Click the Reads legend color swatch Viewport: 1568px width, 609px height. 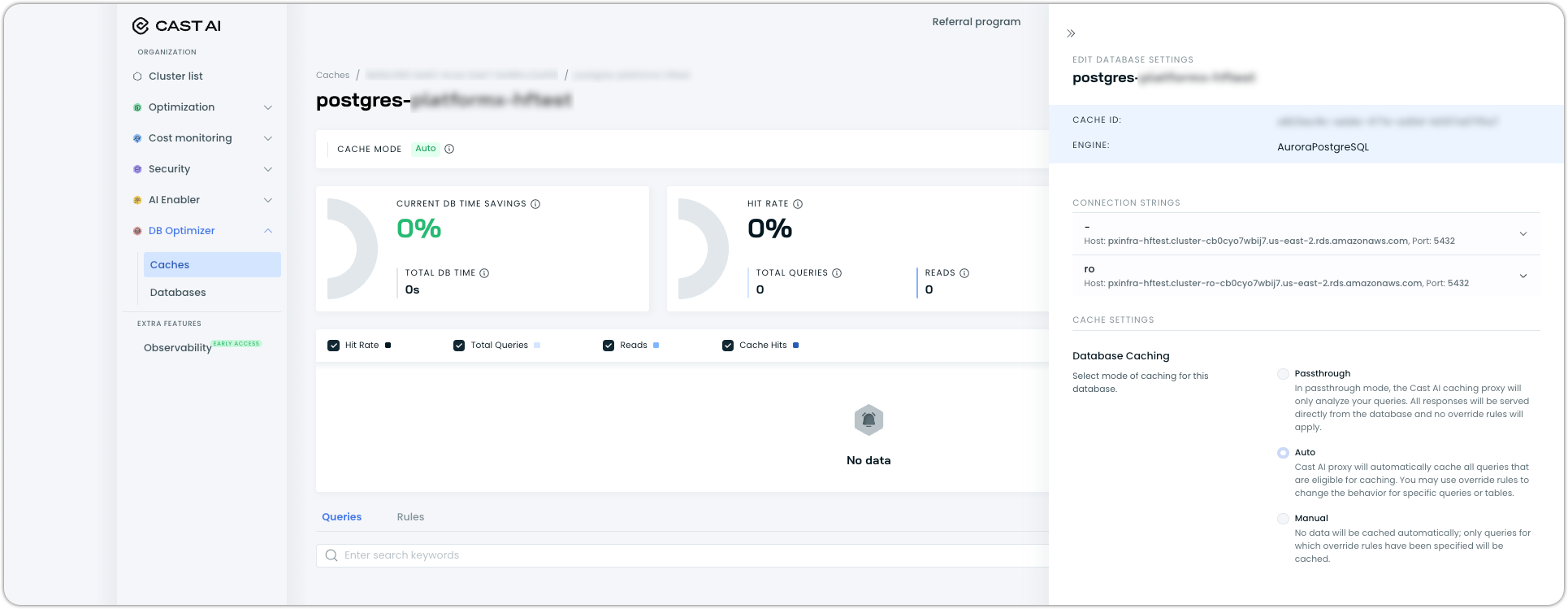[656, 346]
